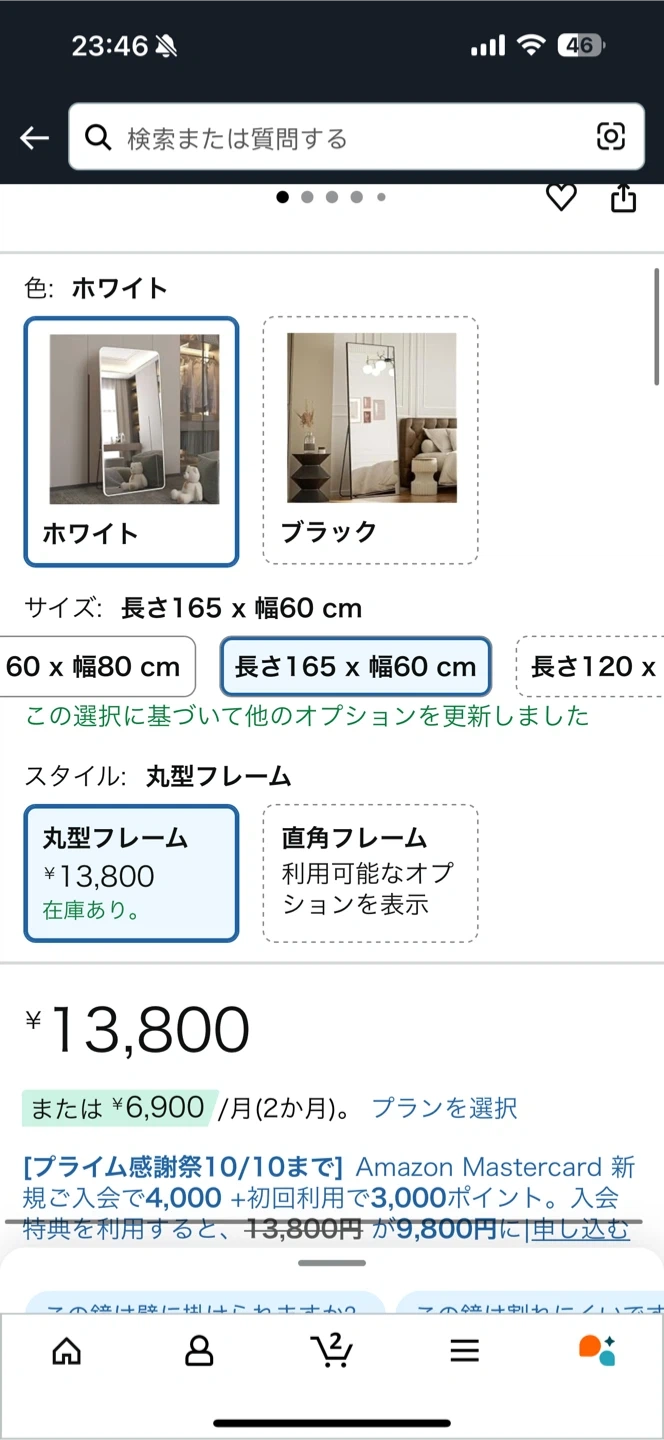Add item to wishlist with heart icon
Image resolution: width=664 pixels, height=1440 pixels.
[561, 198]
